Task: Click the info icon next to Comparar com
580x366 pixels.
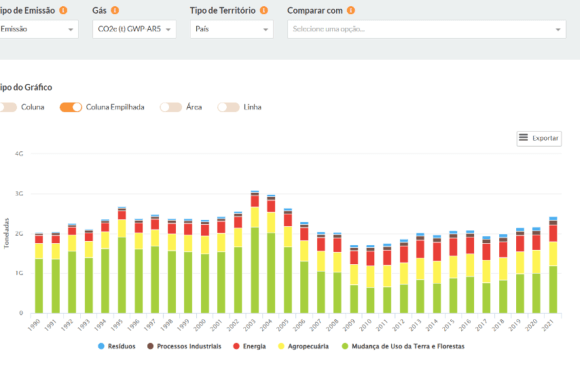Action: tap(351, 10)
